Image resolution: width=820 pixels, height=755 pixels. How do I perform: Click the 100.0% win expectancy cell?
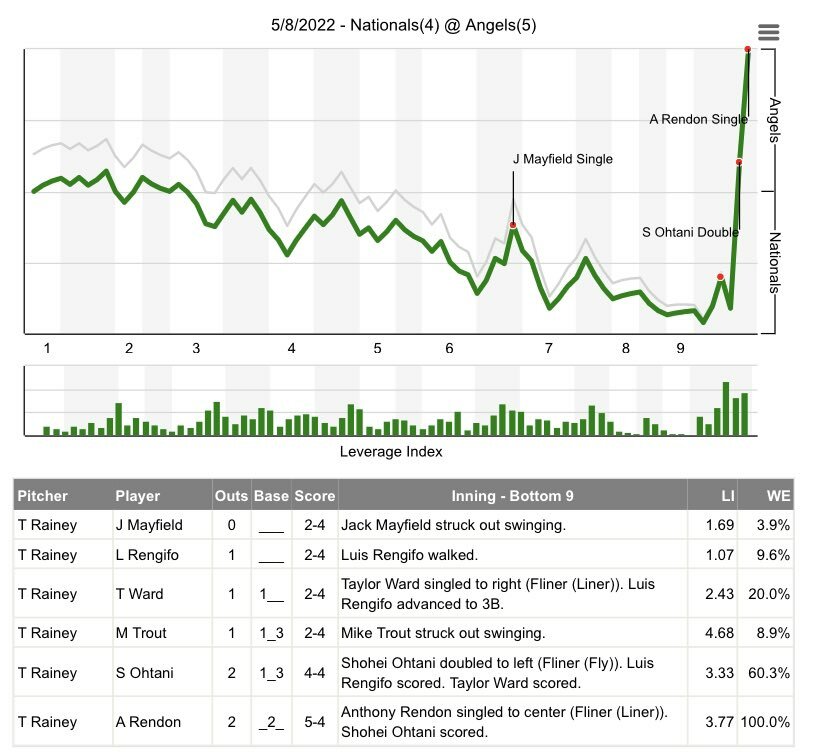click(x=766, y=722)
